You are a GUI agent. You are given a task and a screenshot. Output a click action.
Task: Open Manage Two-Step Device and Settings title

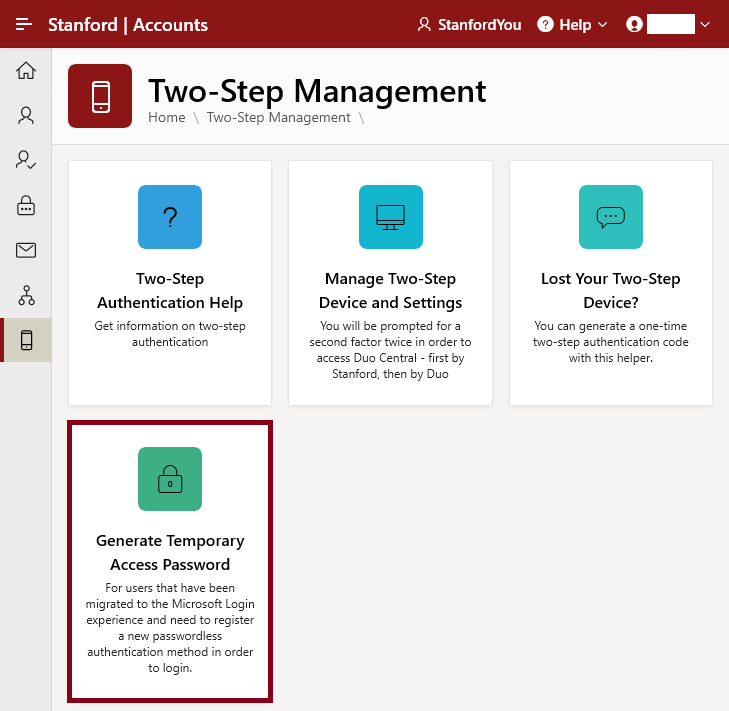click(x=391, y=291)
